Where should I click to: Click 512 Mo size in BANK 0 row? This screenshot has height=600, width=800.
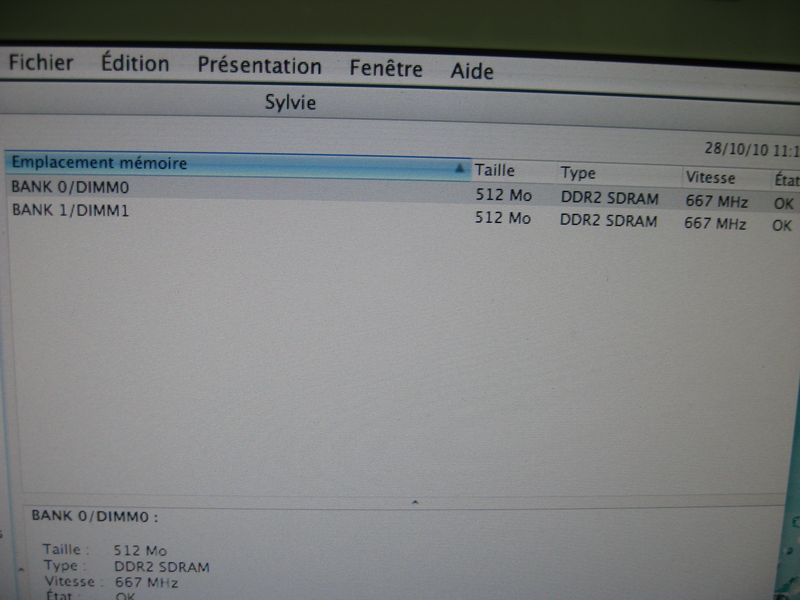504,195
